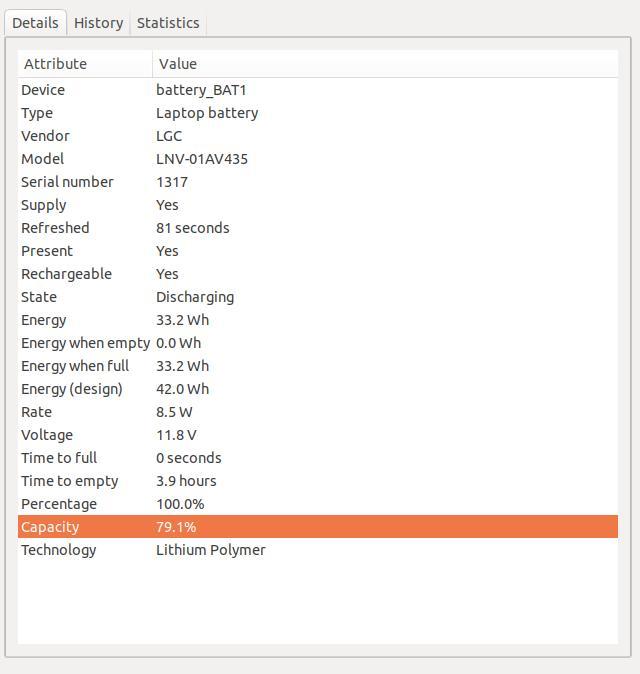Screen dimensions: 640x674
Task: Select the State Discharging row
Action: point(318,297)
